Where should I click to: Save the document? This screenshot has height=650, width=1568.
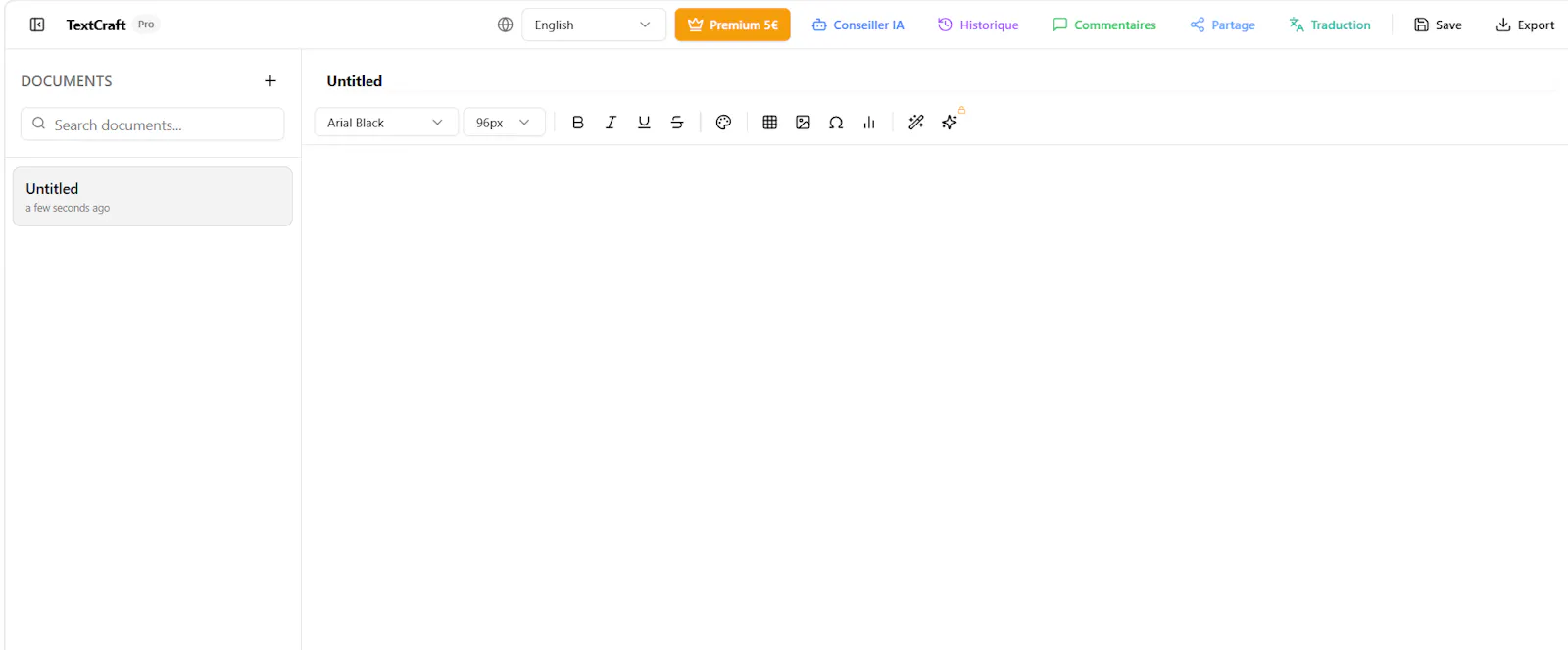1438,25
